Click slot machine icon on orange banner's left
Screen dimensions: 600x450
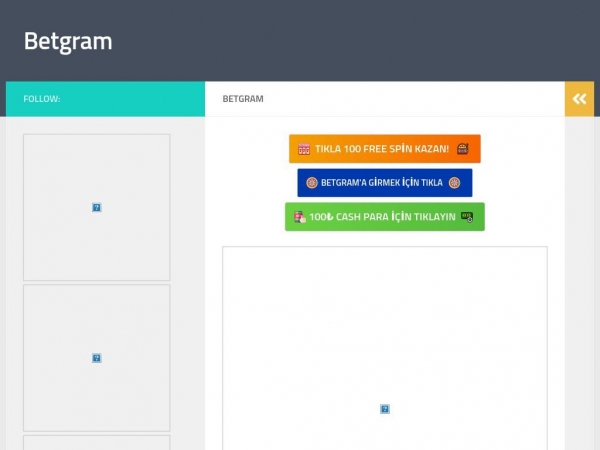coord(304,149)
